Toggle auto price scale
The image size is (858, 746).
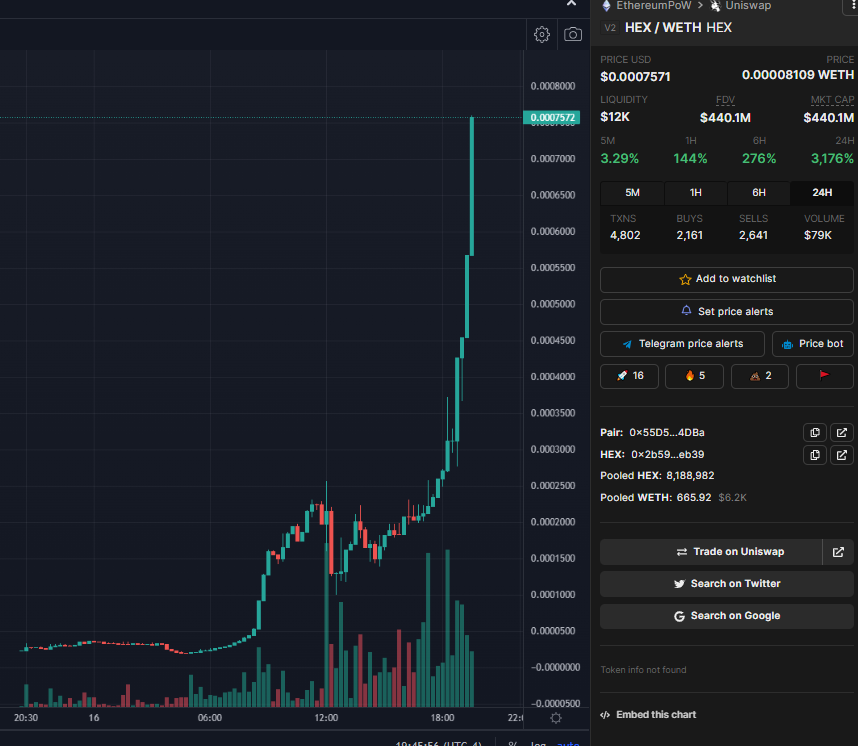568,743
